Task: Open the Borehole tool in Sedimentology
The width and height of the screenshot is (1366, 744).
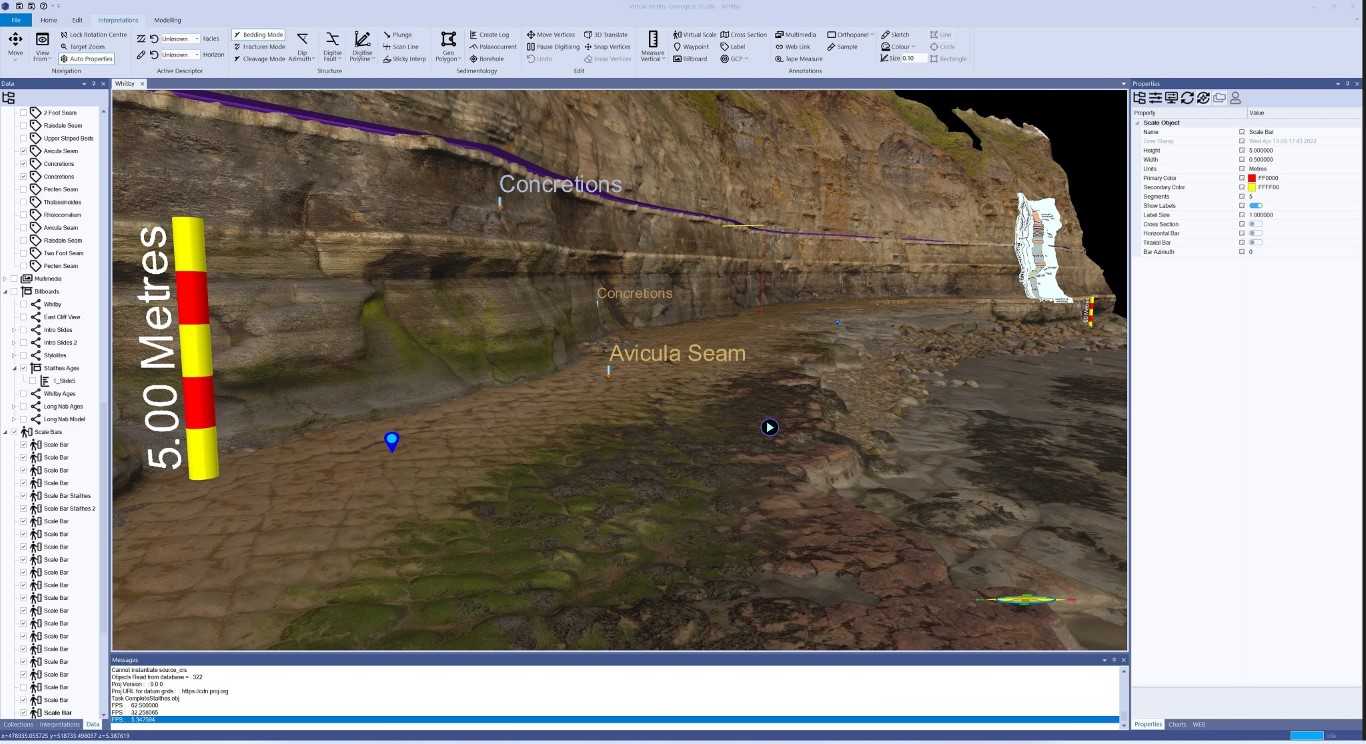Action: 487,58
